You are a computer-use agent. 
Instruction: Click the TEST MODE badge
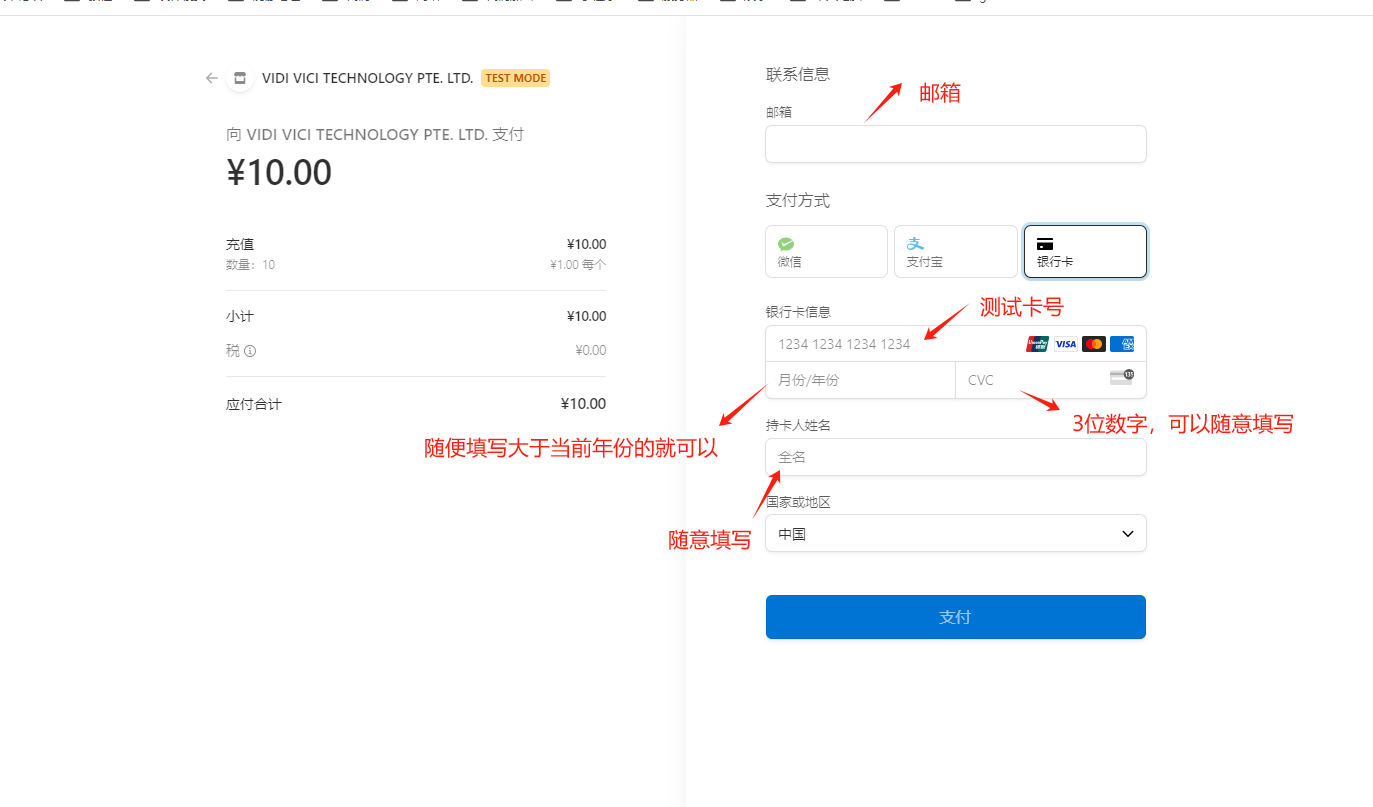coord(516,78)
